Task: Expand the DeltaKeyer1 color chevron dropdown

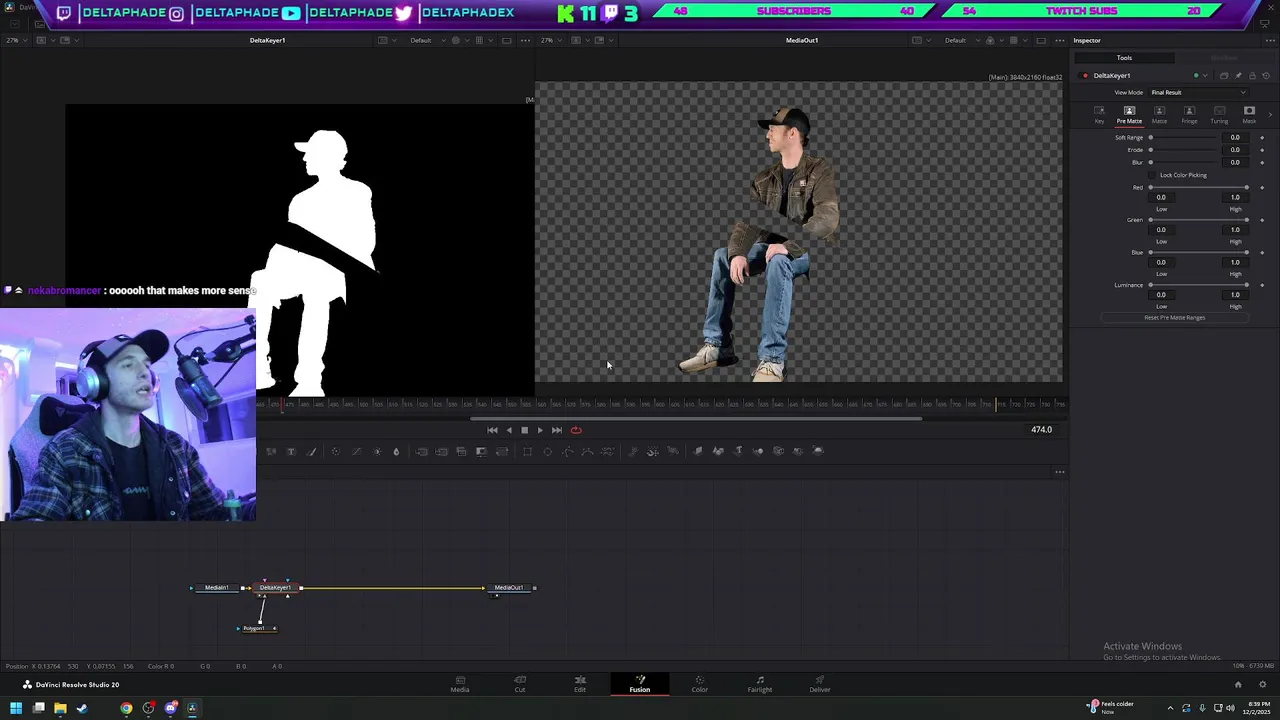Action: pyautogui.click(x=1205, y=76)
